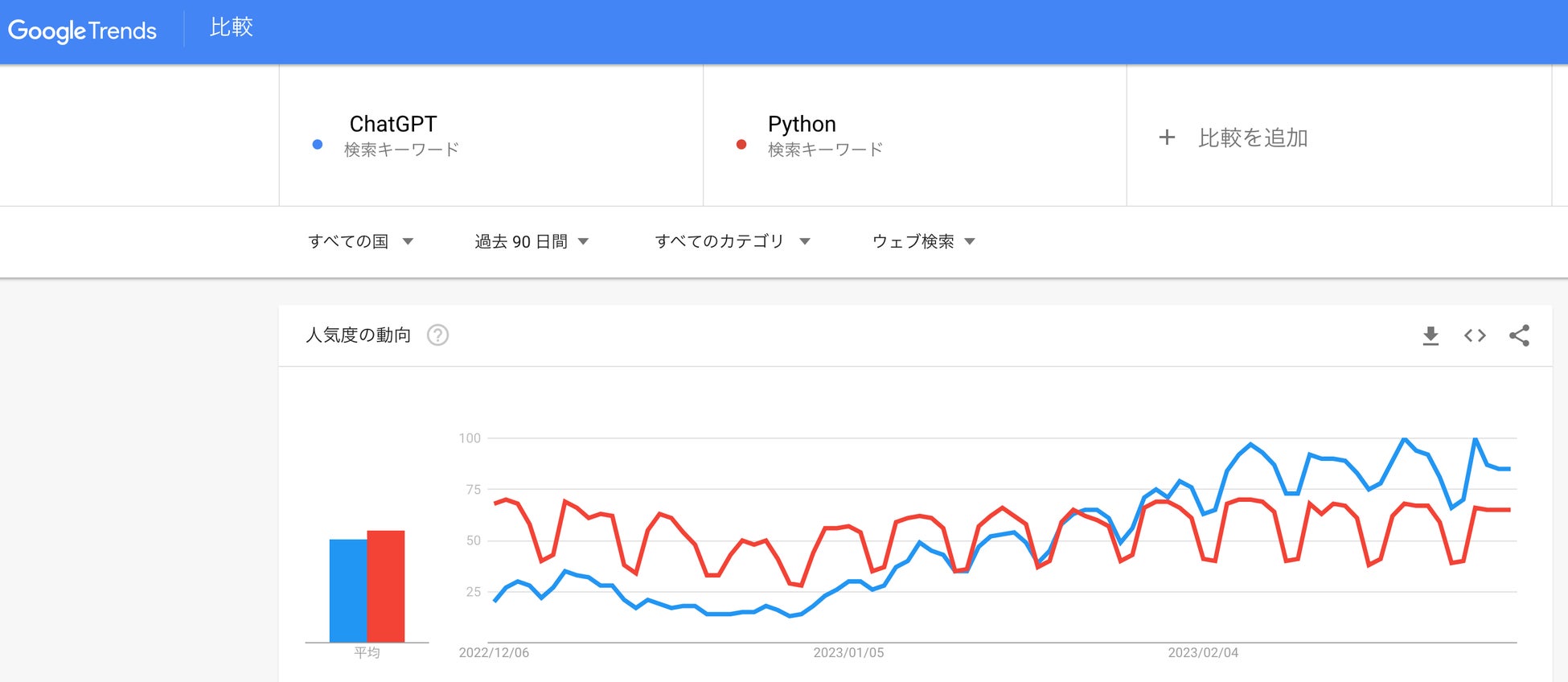This screenshot has width=1568, height=682.
Task: Edit the Python search term
Action: [802, 124]
